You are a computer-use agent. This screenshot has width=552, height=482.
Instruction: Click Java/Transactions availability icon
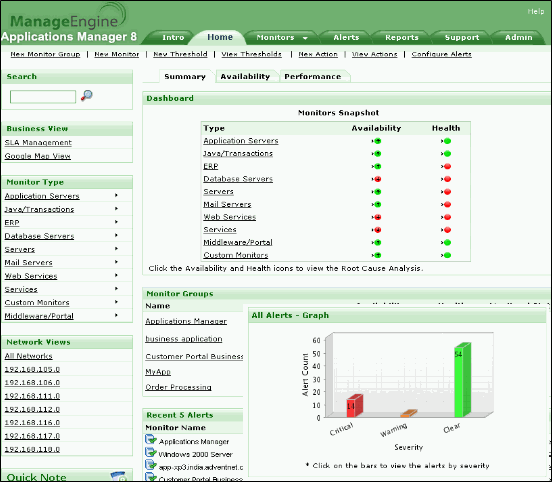point(377,154)
